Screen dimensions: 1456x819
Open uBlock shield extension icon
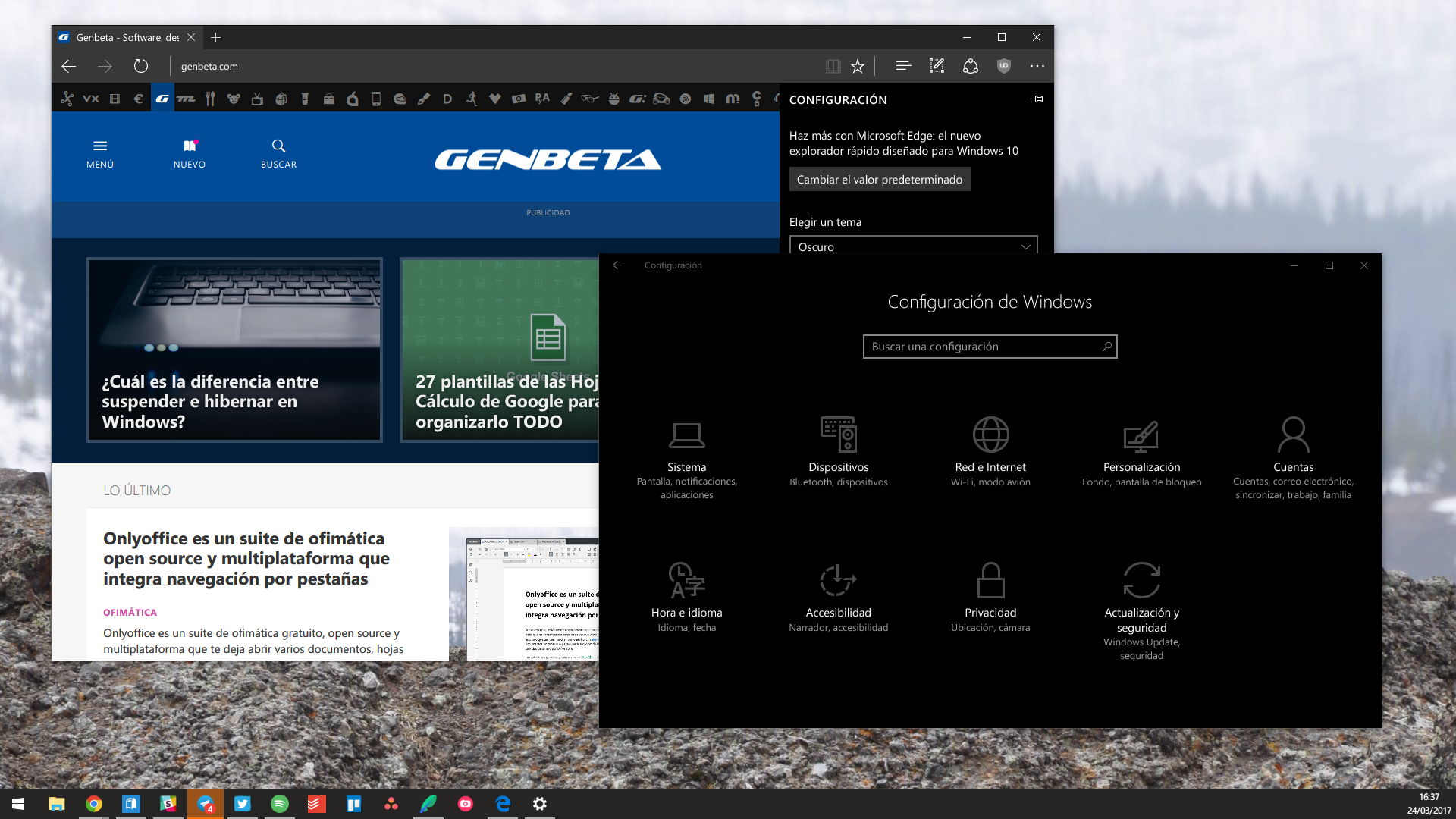pyautogui.click(x=1004, y=66)
